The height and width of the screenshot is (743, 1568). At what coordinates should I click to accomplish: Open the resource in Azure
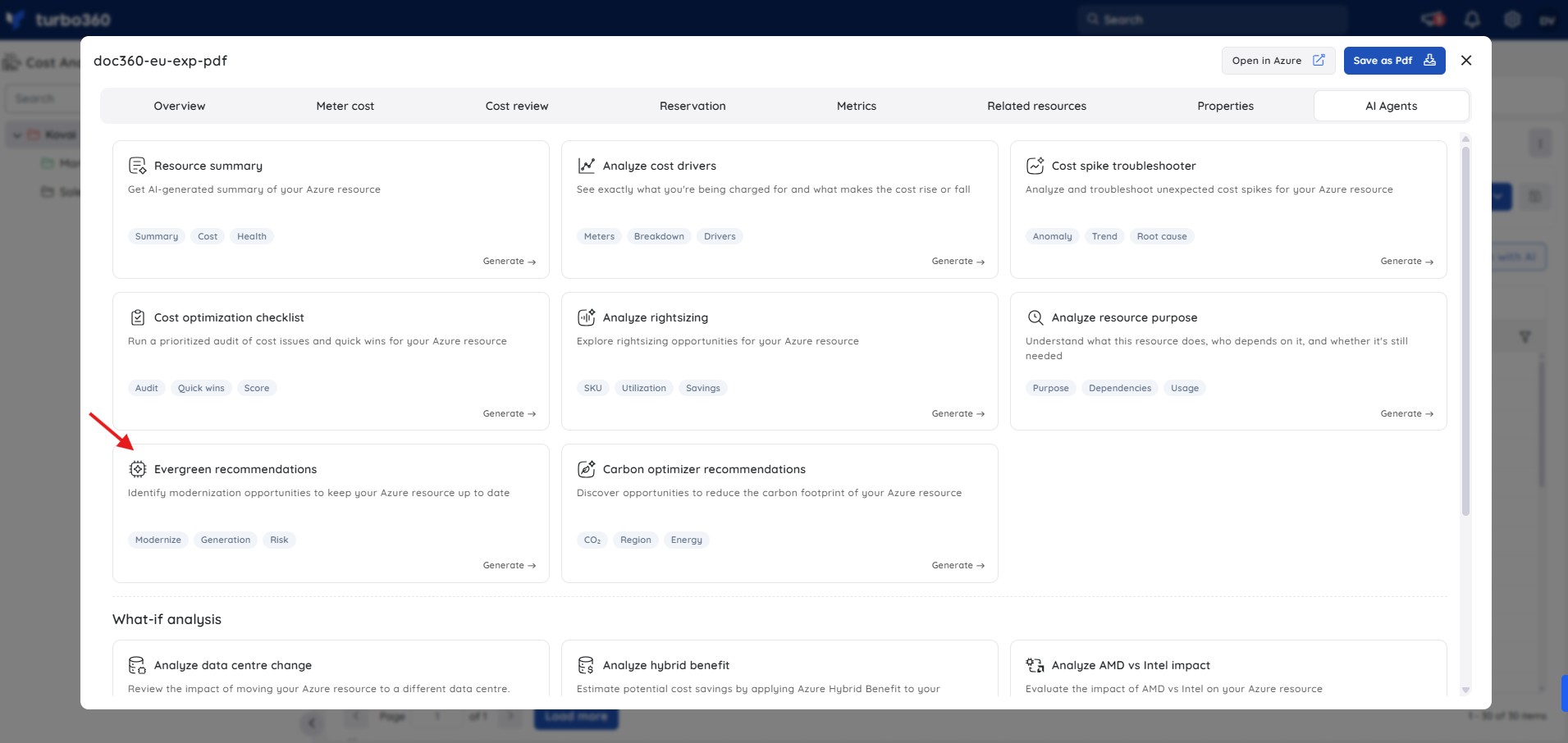point(1278,61)
